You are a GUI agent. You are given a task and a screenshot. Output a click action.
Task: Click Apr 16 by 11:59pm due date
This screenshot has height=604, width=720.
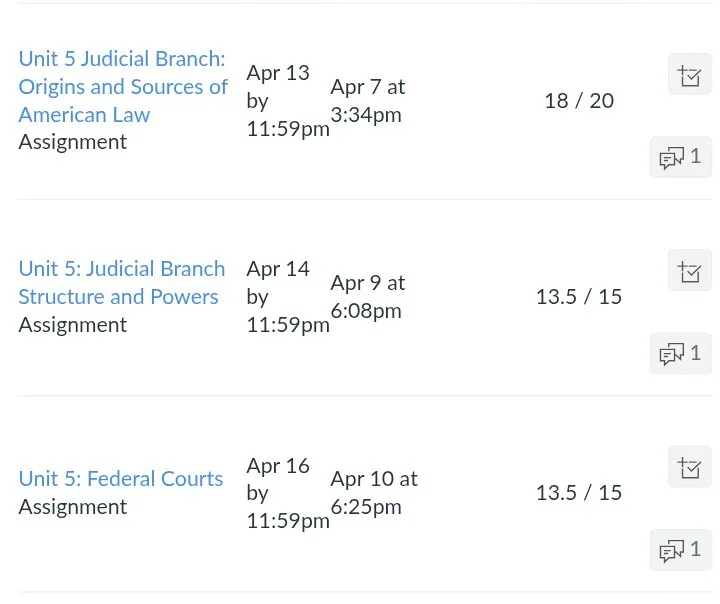tap(286, 493)
